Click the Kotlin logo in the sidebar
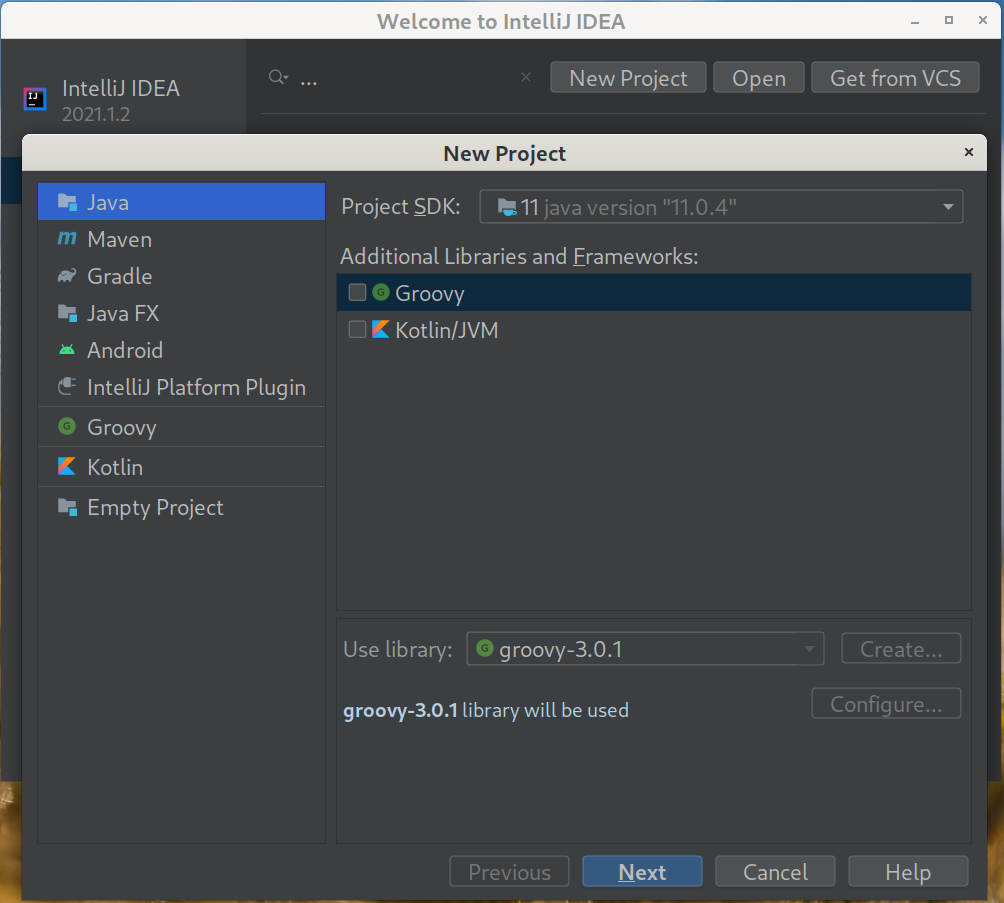Image resolution: width=1004 pixels, height=903 pixels. click(x=66, y=466)
